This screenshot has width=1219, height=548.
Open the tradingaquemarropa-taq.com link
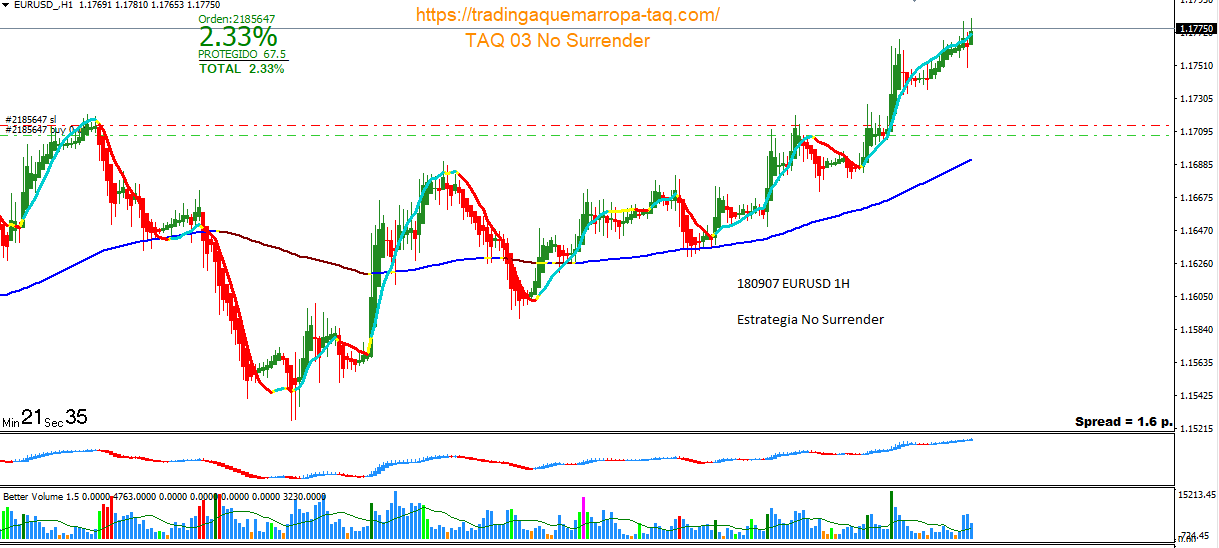(x=566, y=15)
